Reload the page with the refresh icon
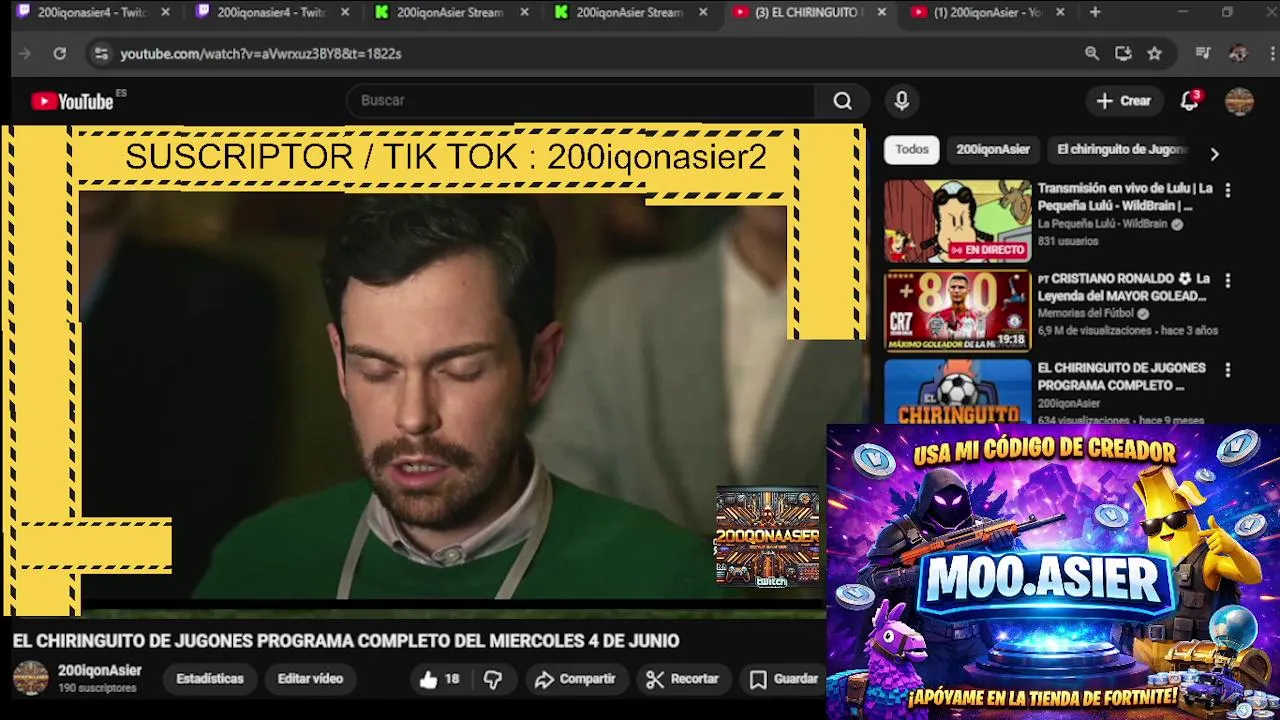1280x720 pixels. point(60,54)
